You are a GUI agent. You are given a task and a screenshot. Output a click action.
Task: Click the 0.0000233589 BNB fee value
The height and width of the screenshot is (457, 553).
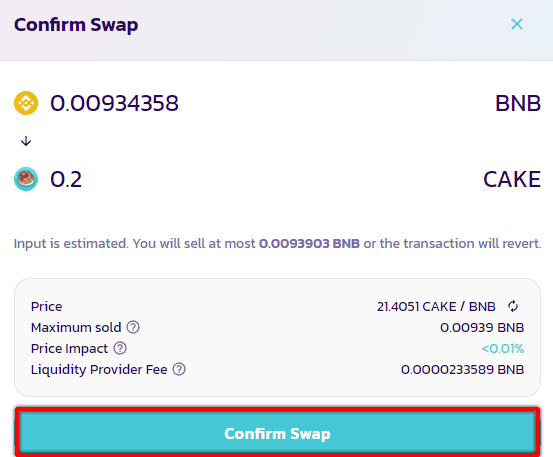[x=462, y=370]
